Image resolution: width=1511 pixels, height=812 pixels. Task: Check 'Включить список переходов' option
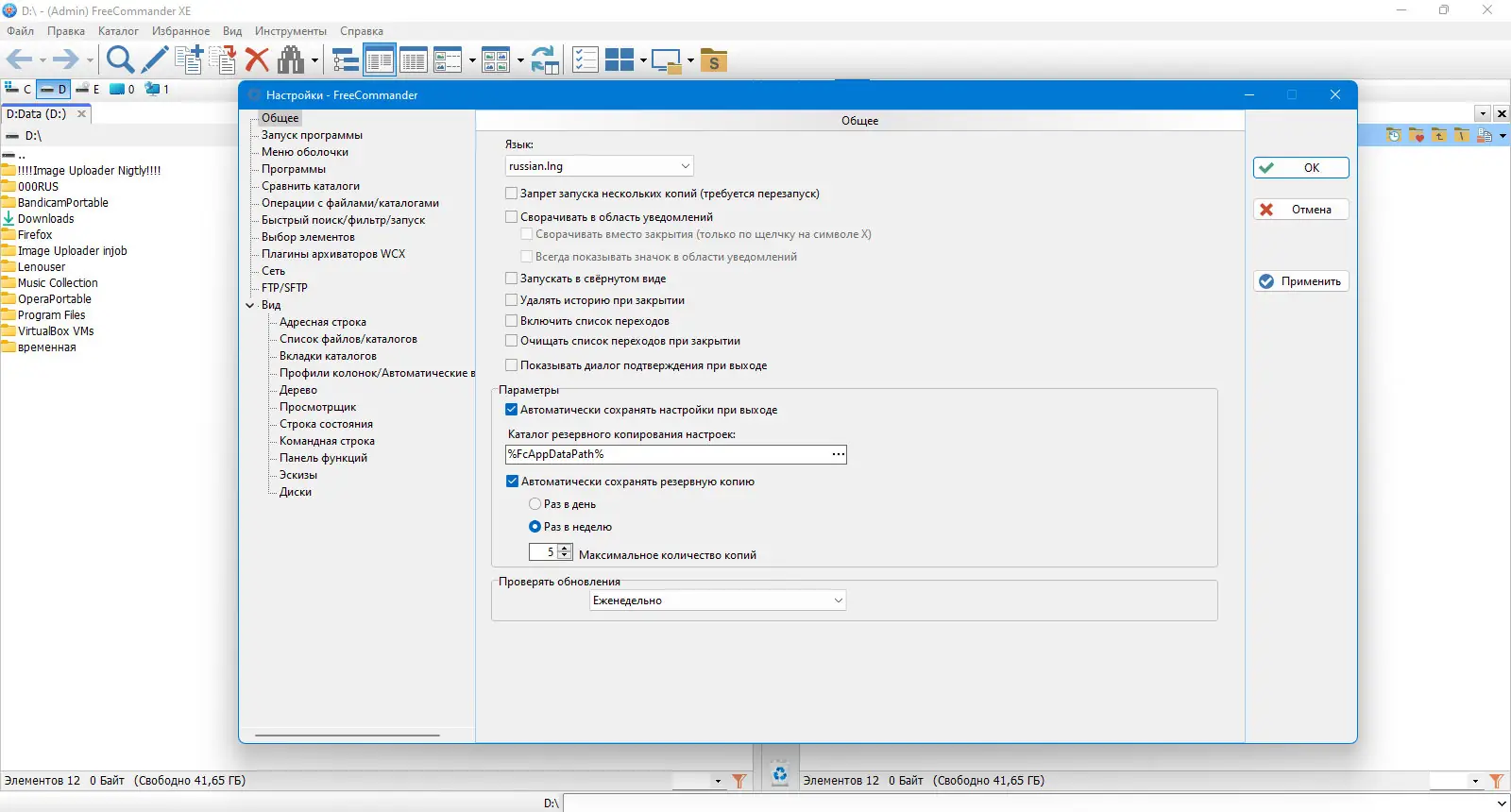coord(512,321)
